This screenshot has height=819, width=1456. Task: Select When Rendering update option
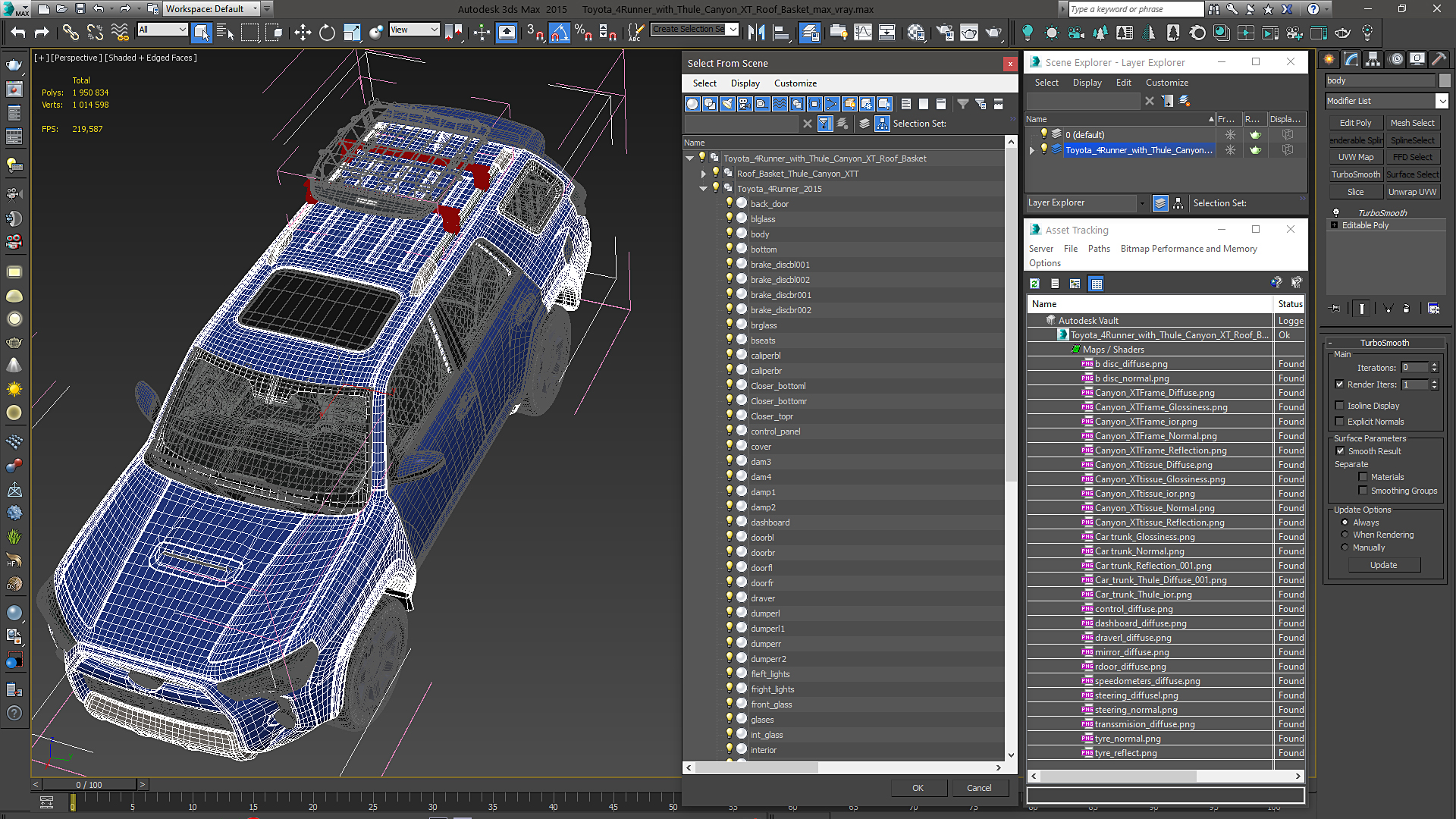coord(1345,535)
